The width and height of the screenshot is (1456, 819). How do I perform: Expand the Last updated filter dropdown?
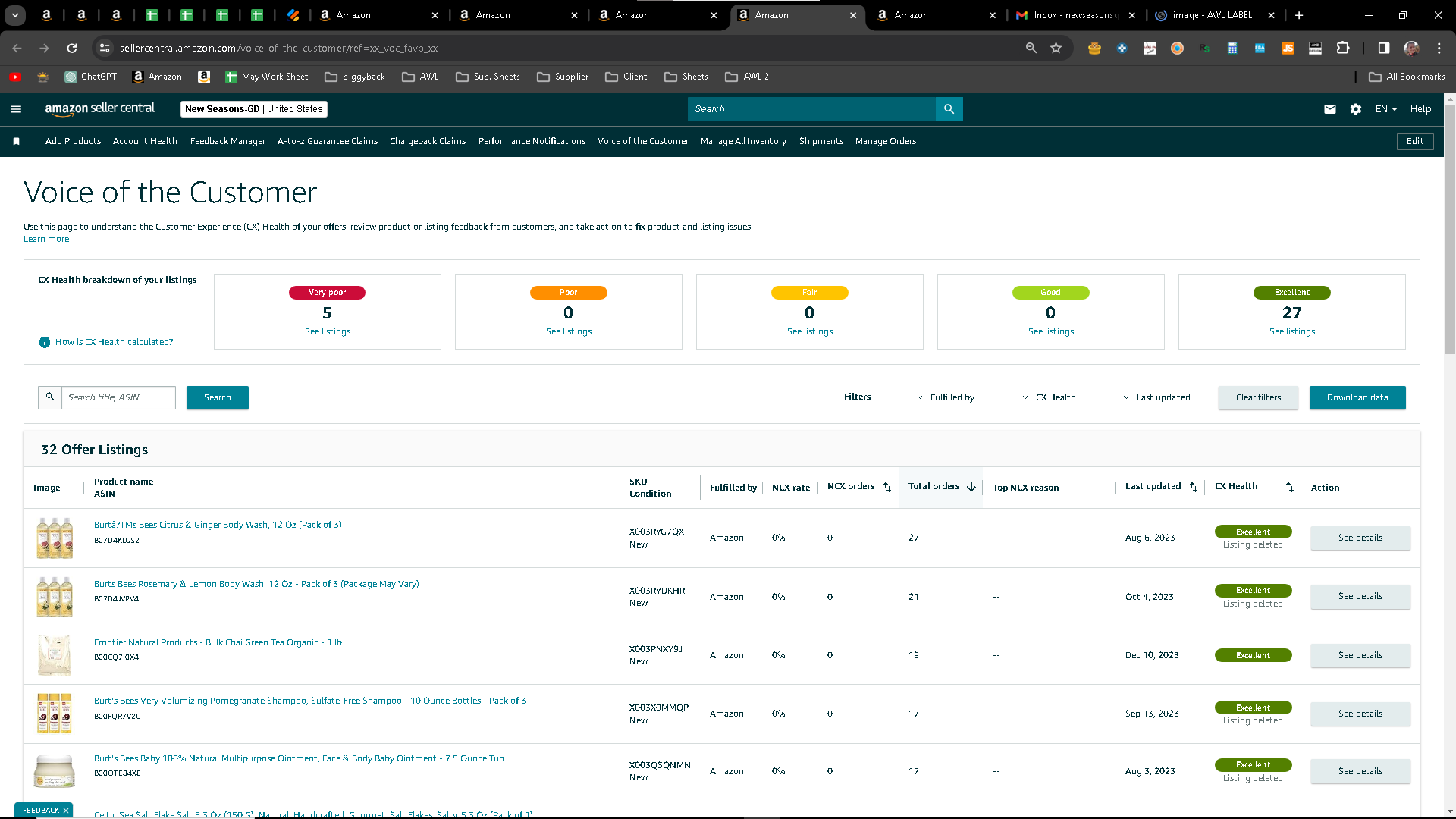pos(1156,397)
